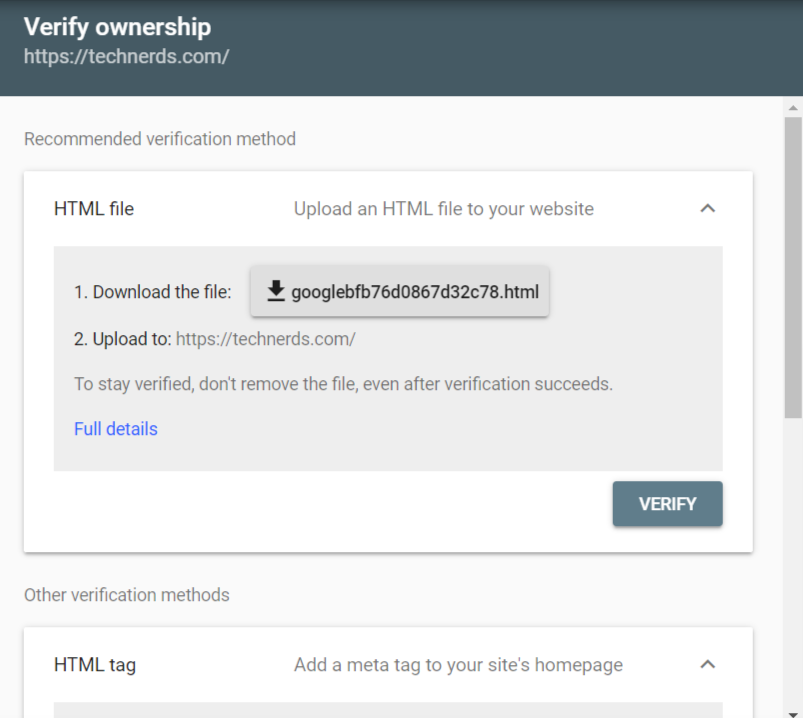Click the VERIFY button
The width and height of the screenshot is (803, 718).
point(667,504)
